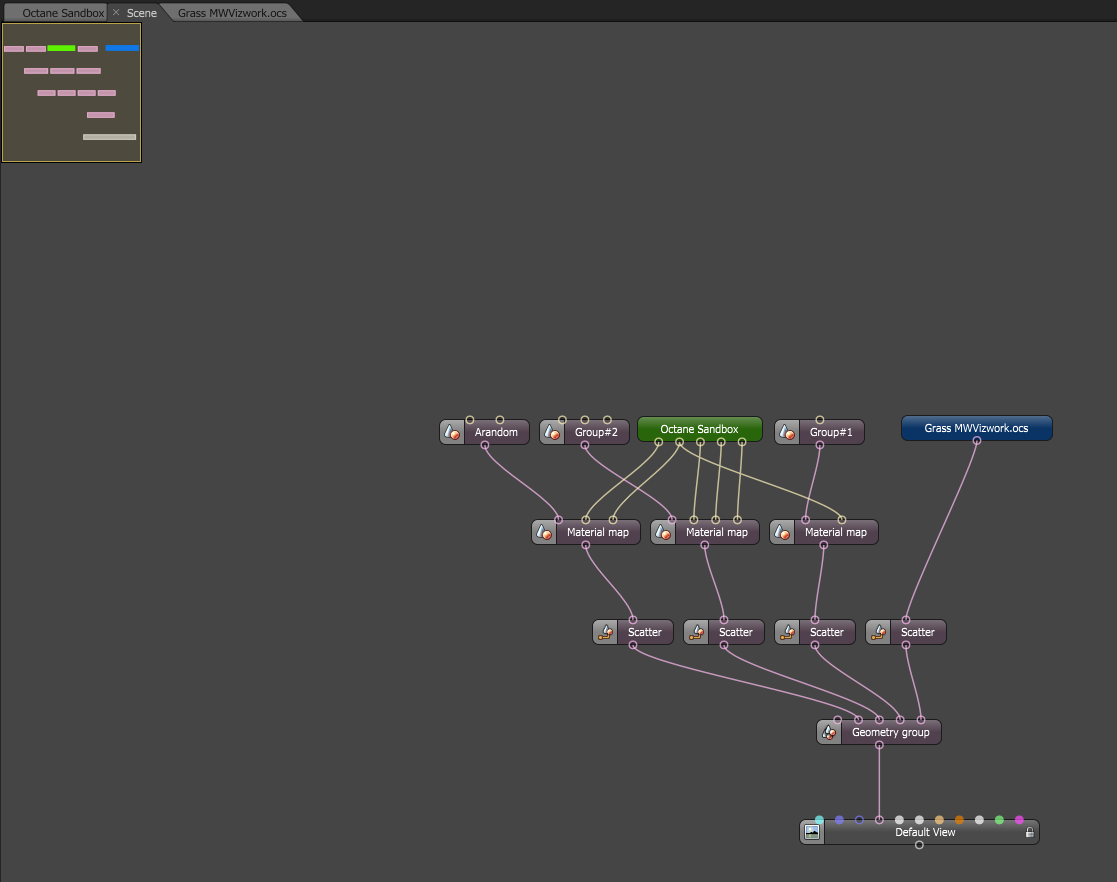Select the Group#1 node label
1117x882 pixels.
point(831,432)
